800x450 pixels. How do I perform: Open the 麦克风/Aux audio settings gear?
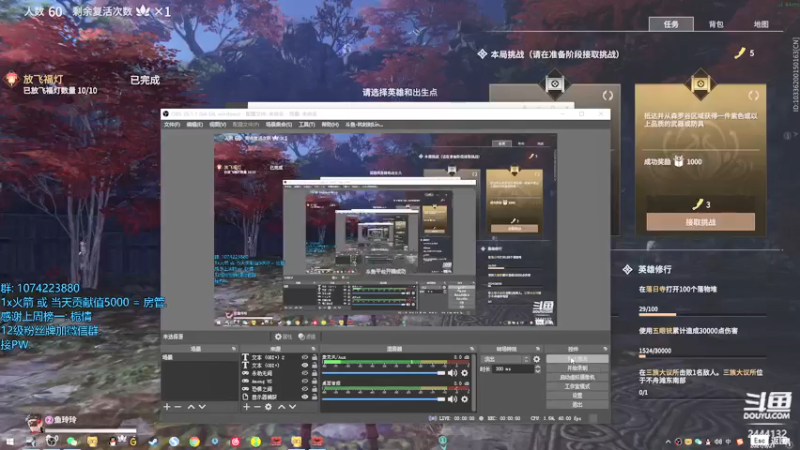point(464,373)
